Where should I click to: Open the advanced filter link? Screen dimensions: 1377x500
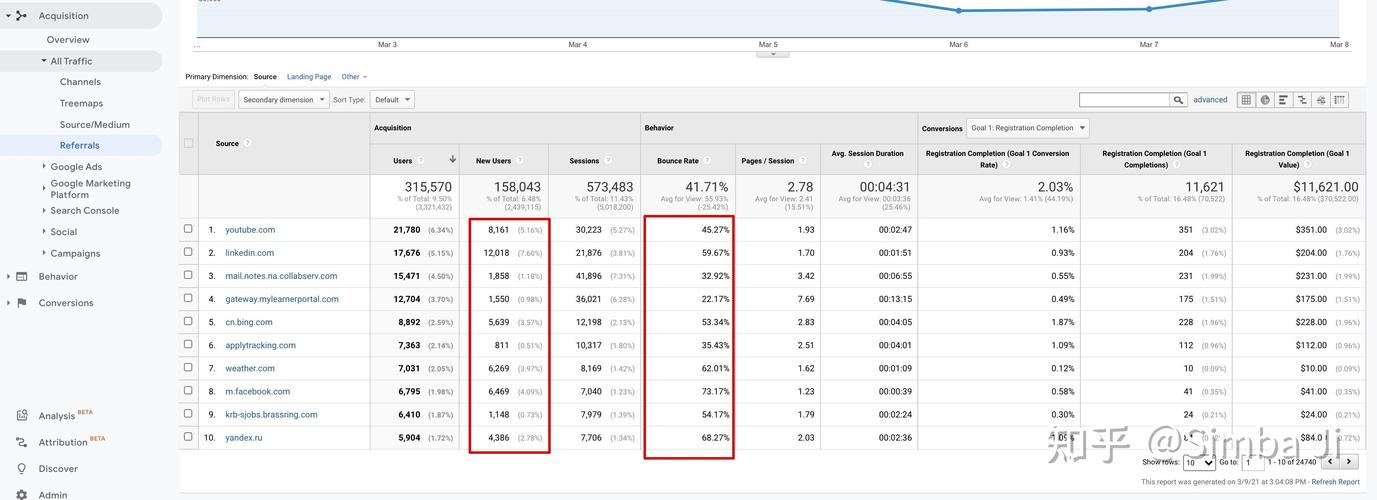pyautogui.click(x=1210, y=100)
